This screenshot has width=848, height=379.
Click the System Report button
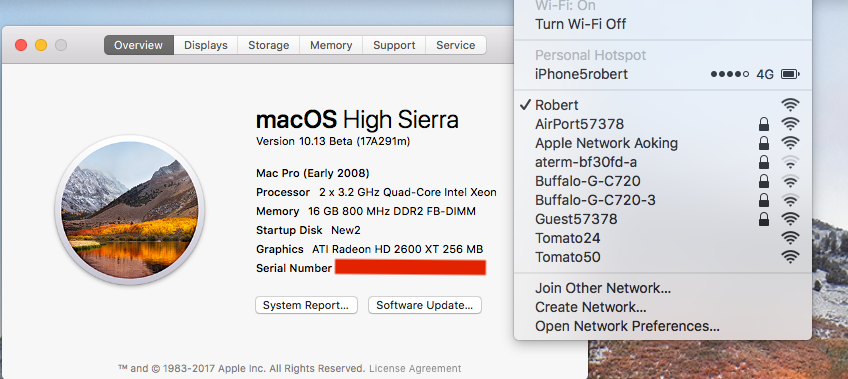[x=306, y=305]
